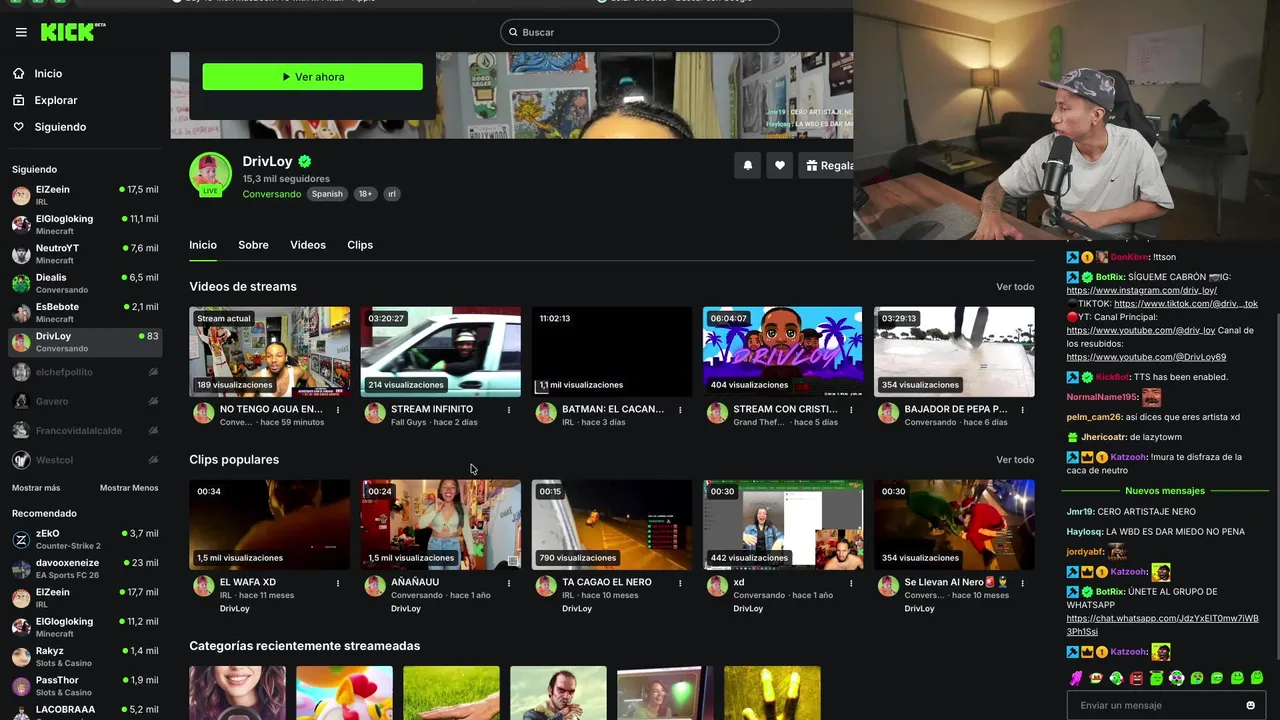Viewport: 1280px width, 720px height.
Task: Open Rakyz recommended channel avatar
Action: (21, 657)
